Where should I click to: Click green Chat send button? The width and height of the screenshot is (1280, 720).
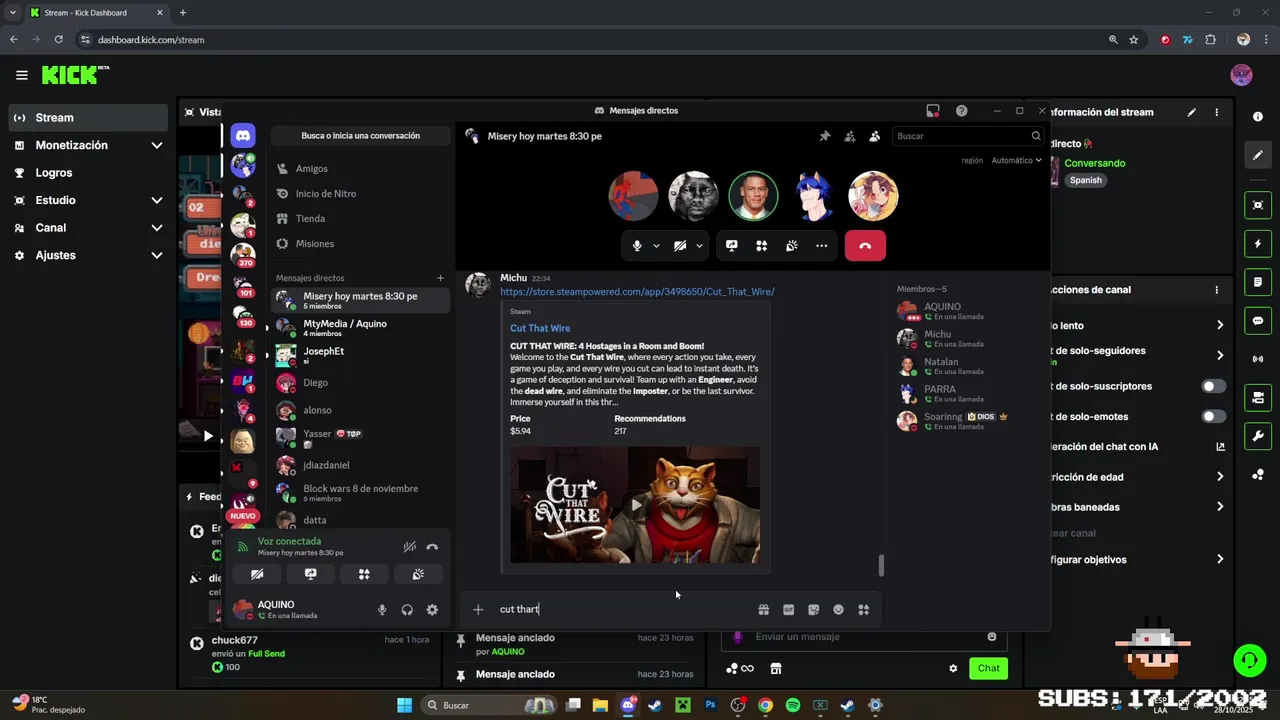point(988,668)
